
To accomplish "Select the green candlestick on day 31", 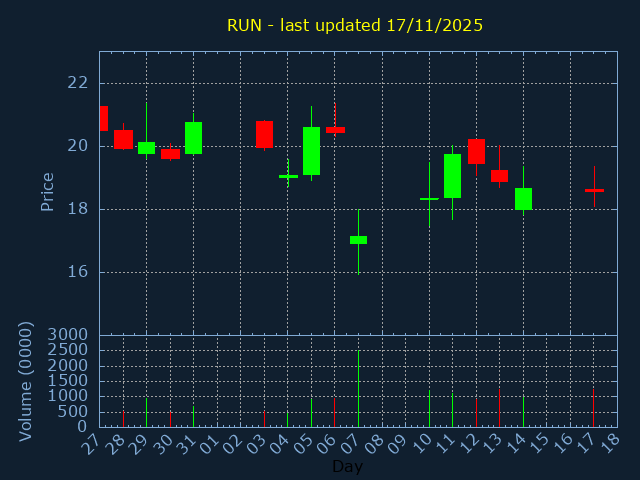I will [193, 138].
